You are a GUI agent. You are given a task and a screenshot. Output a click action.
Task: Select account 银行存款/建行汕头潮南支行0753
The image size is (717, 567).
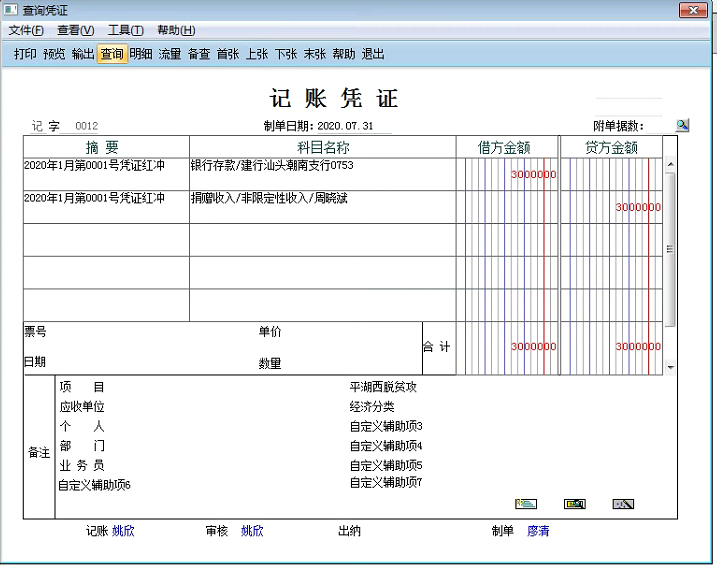(272, 166)
